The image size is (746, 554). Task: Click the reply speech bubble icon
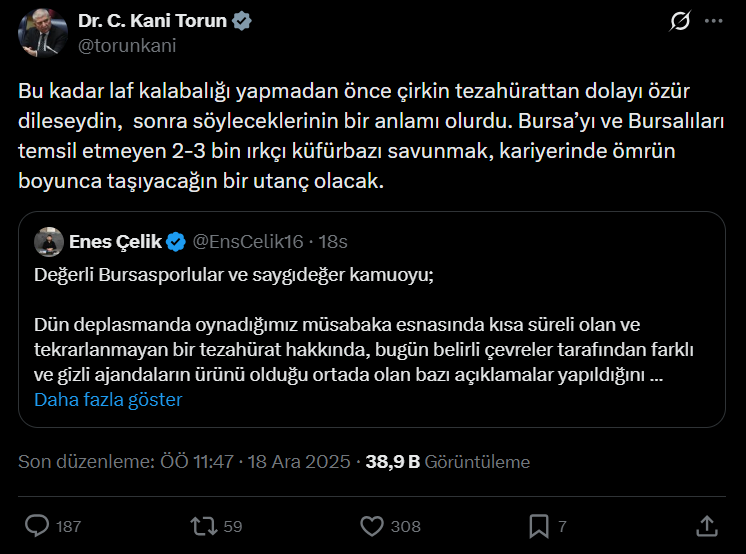37,525
